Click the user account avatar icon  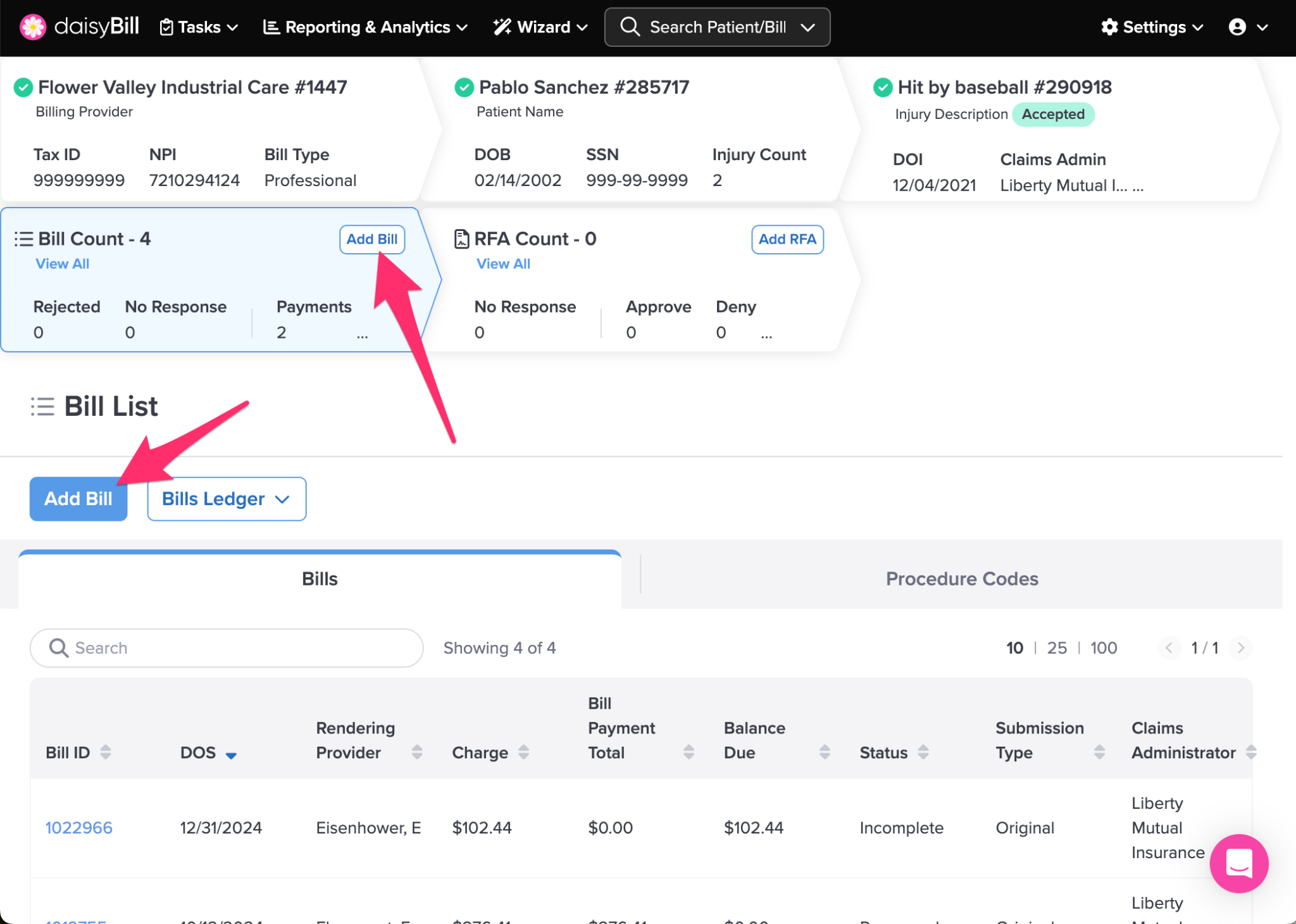(1237, 27)
